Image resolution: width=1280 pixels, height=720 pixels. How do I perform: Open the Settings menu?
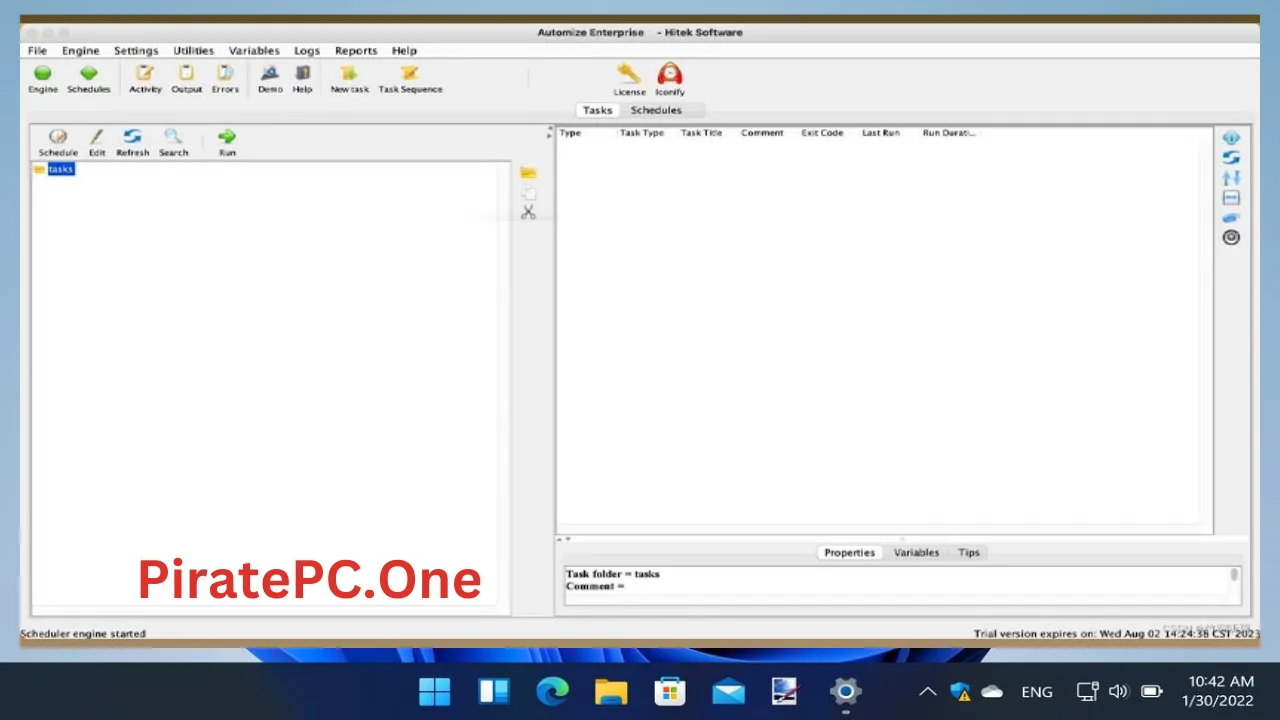[136, 50]
